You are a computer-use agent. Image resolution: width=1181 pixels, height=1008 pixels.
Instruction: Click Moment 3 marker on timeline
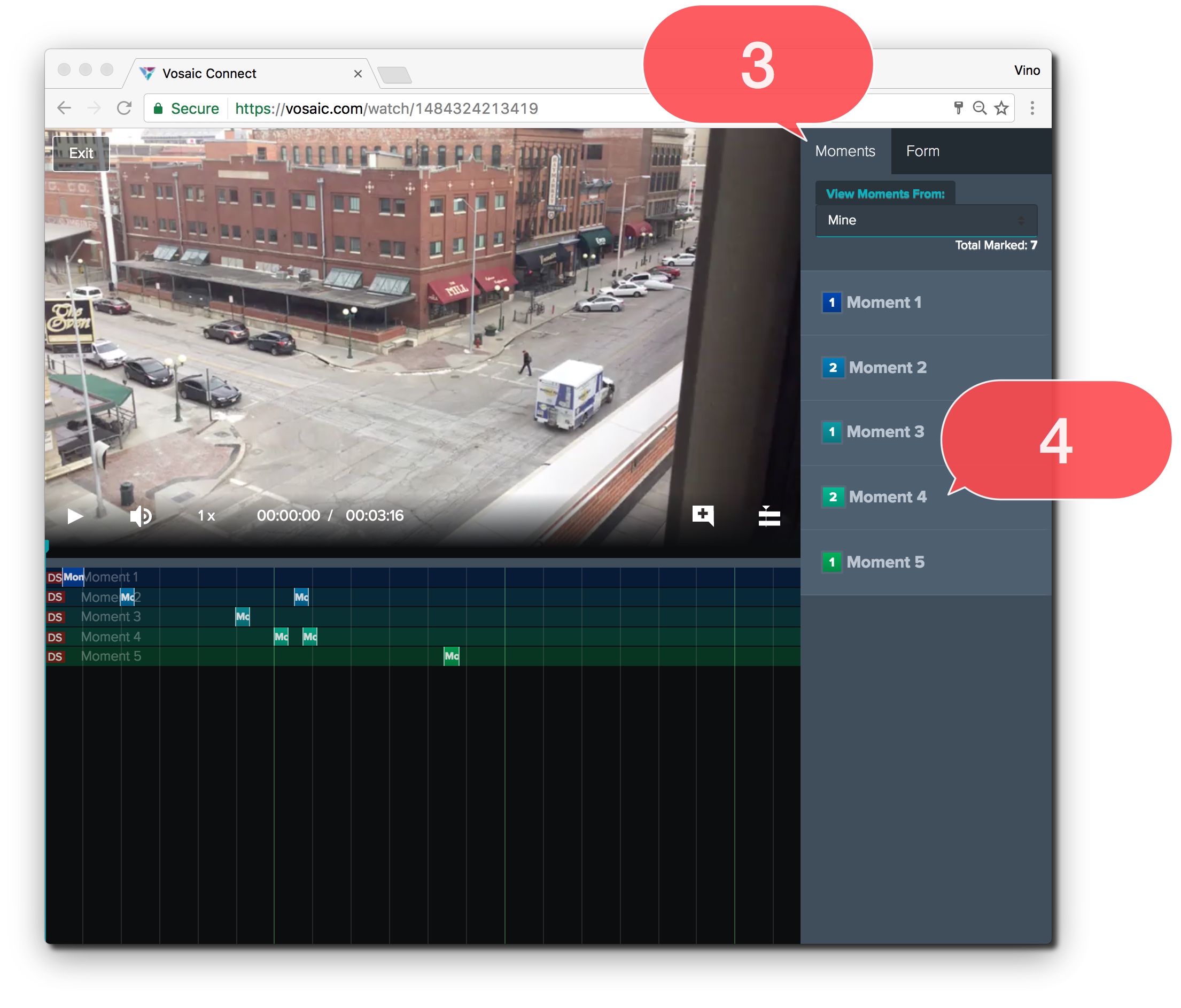pos(242,617)
